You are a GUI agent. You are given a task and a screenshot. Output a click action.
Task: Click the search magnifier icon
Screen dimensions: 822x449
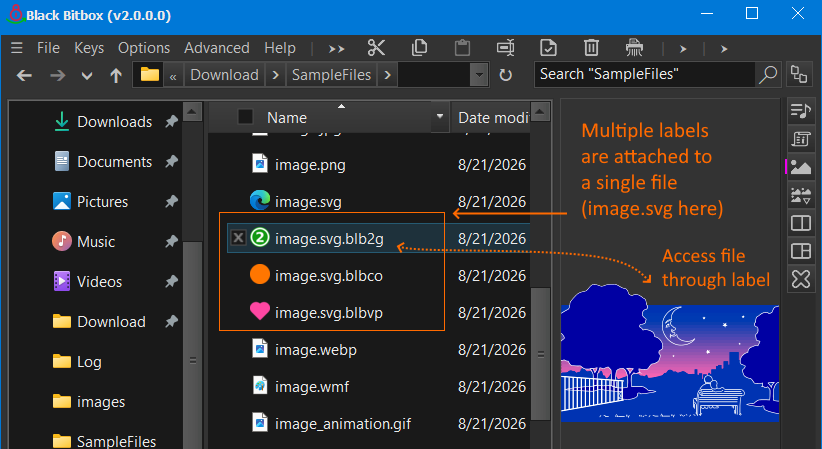[x=768, y=74]
